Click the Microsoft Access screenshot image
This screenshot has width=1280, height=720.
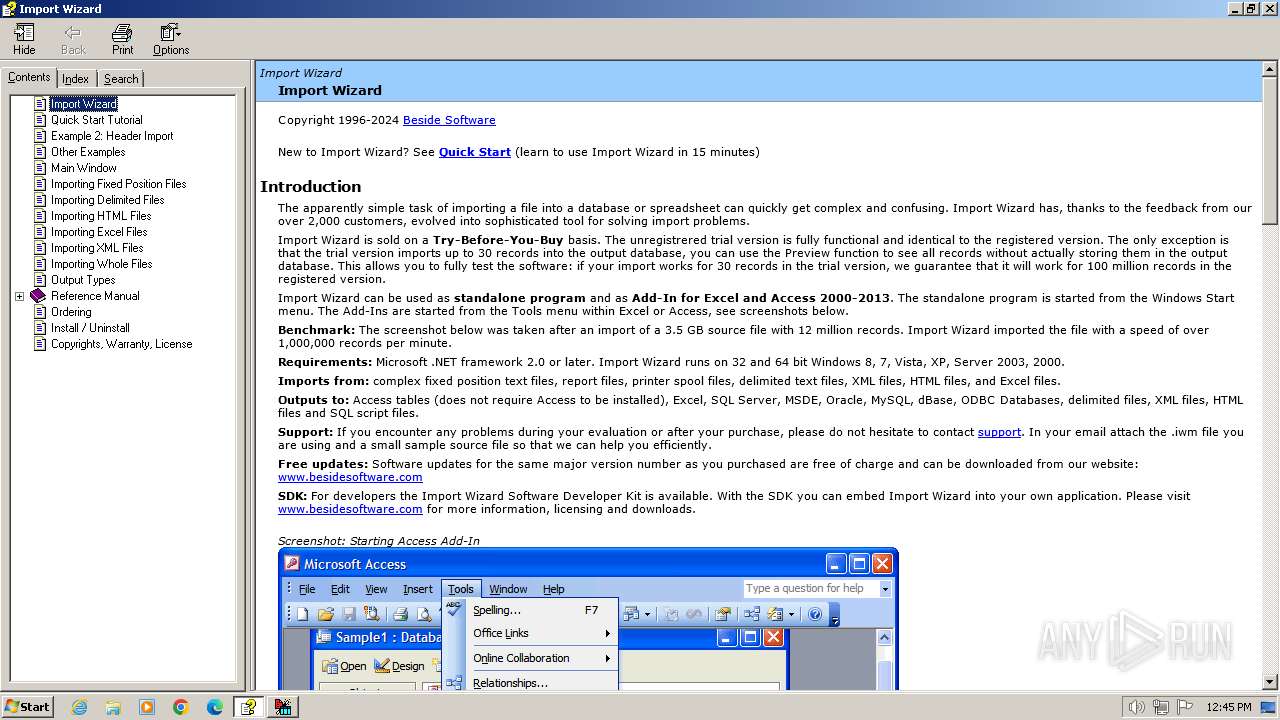[x=588, y=619]
